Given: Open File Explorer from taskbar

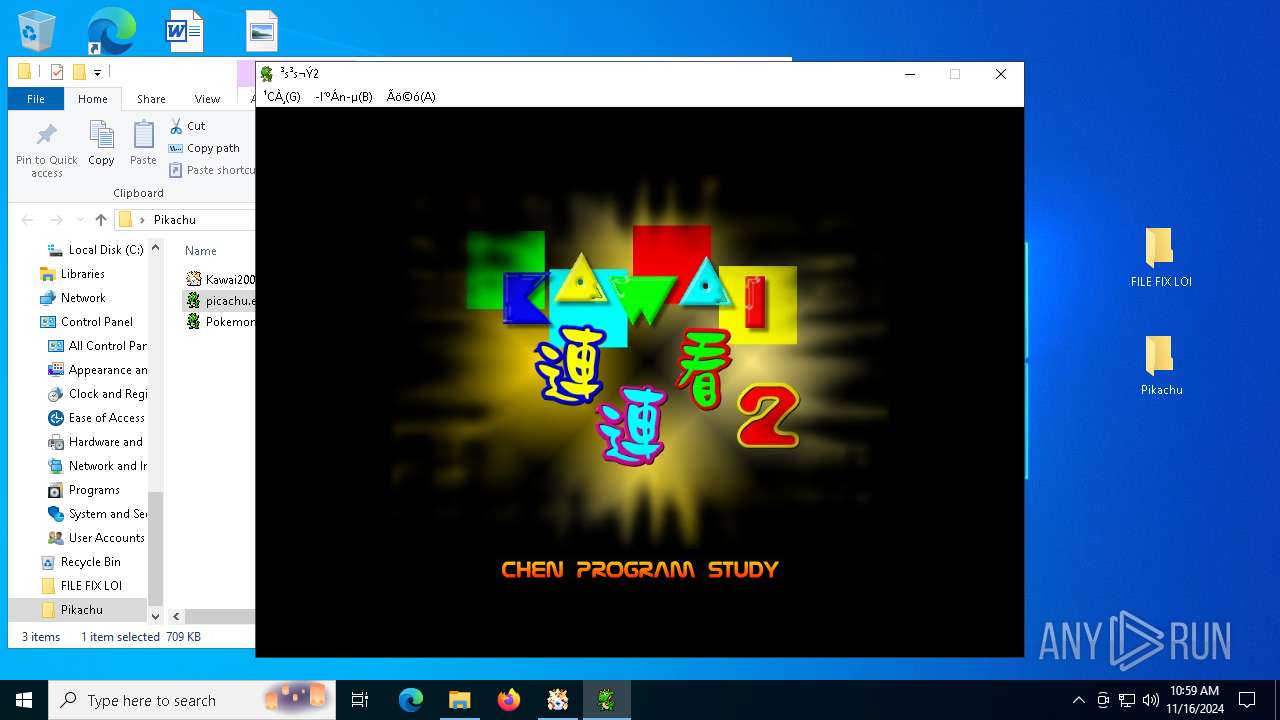Looking at the screenshot, I should (x=459, y=700).
